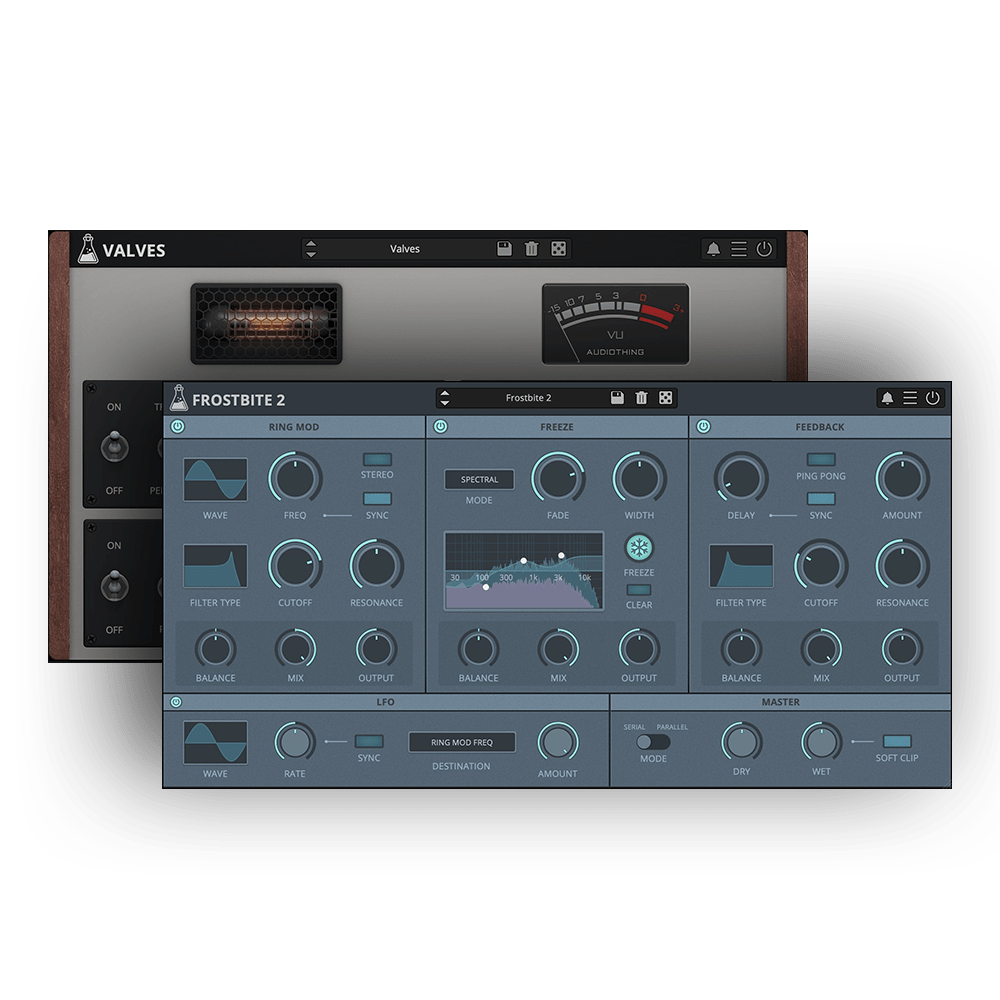Click Master Wet knob

coord(821,742)
